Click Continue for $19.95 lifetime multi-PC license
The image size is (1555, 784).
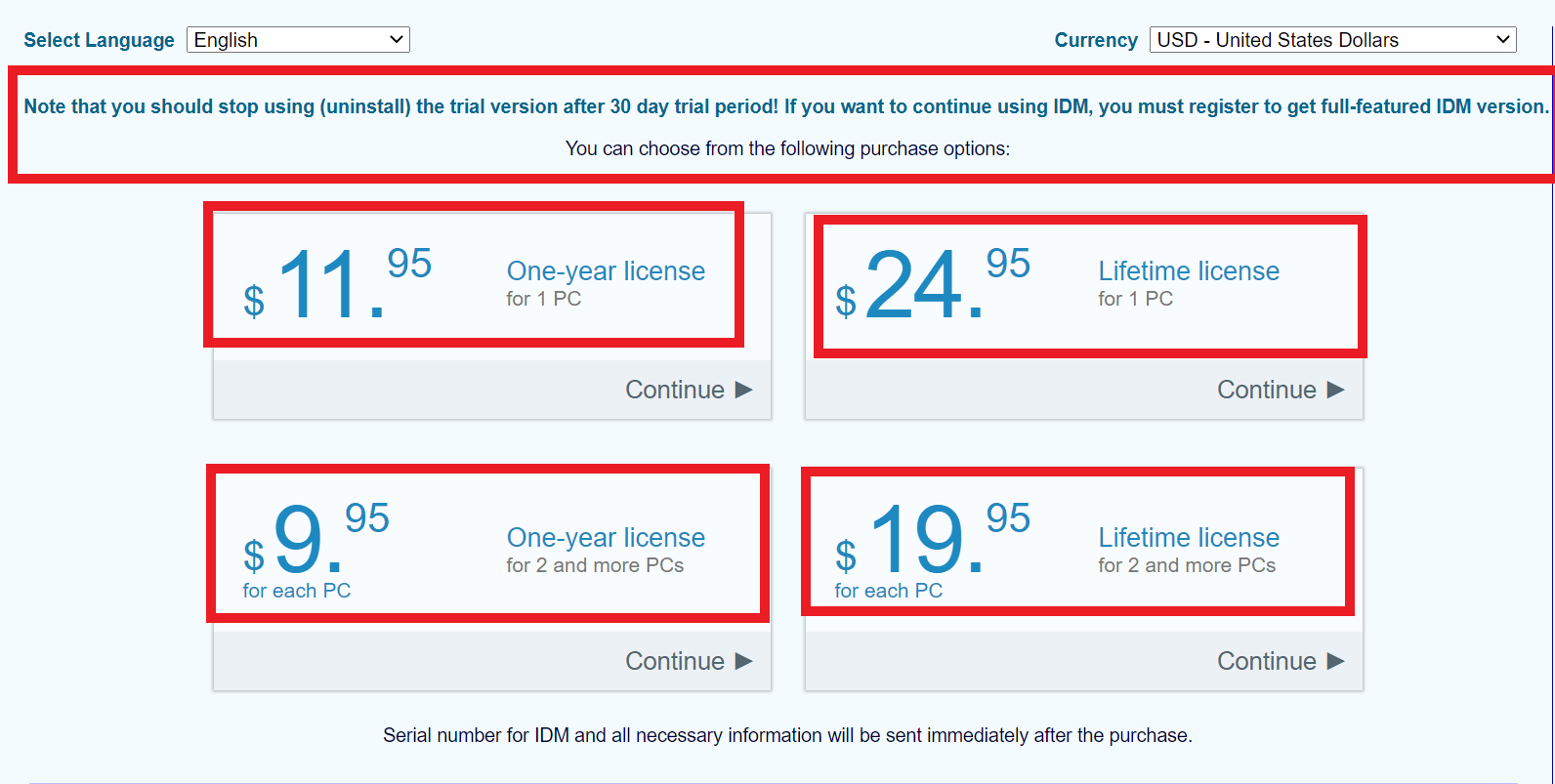click(x=1281, y=661)
